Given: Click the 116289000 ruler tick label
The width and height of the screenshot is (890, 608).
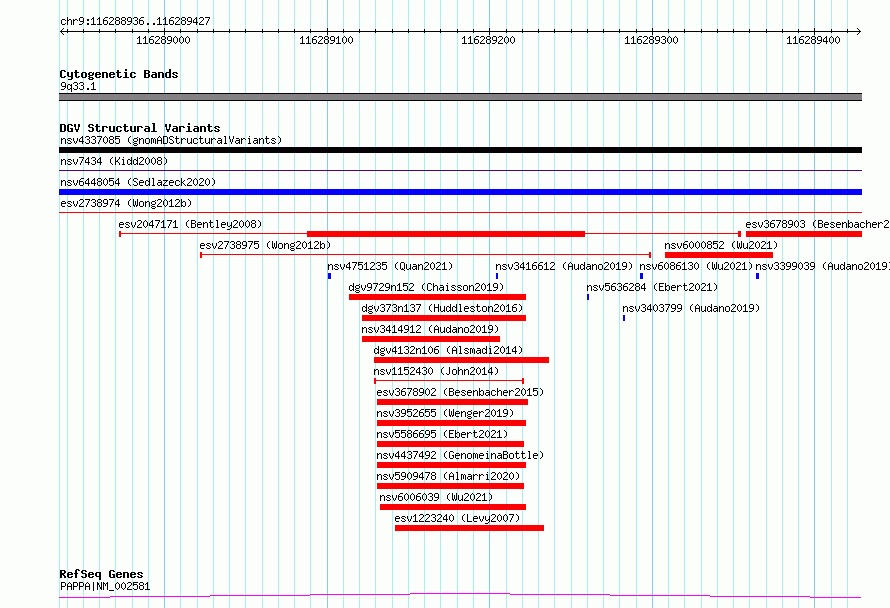Looking at the screenshot, I should coord(163,40).
